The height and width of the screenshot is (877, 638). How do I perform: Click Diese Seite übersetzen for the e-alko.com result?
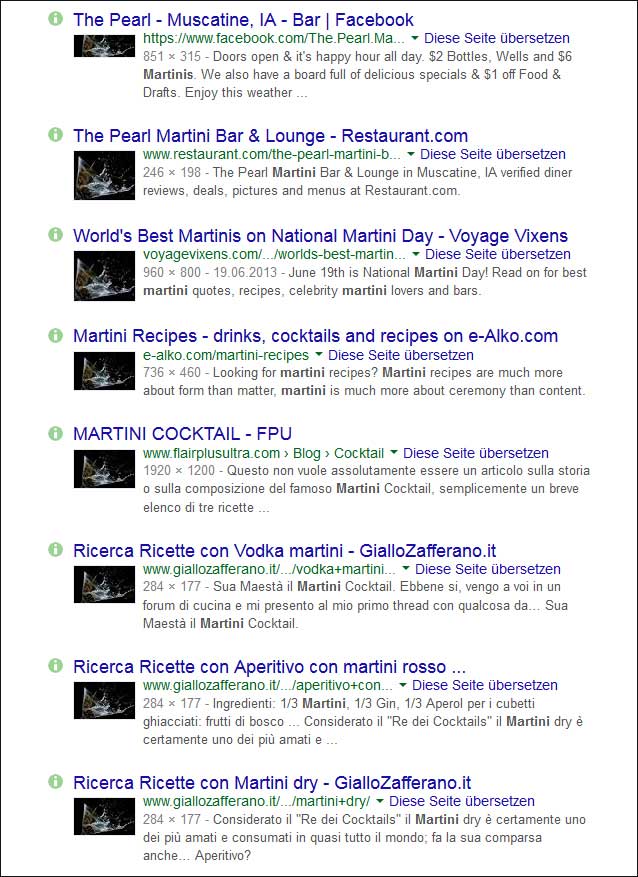pos(401,355)
